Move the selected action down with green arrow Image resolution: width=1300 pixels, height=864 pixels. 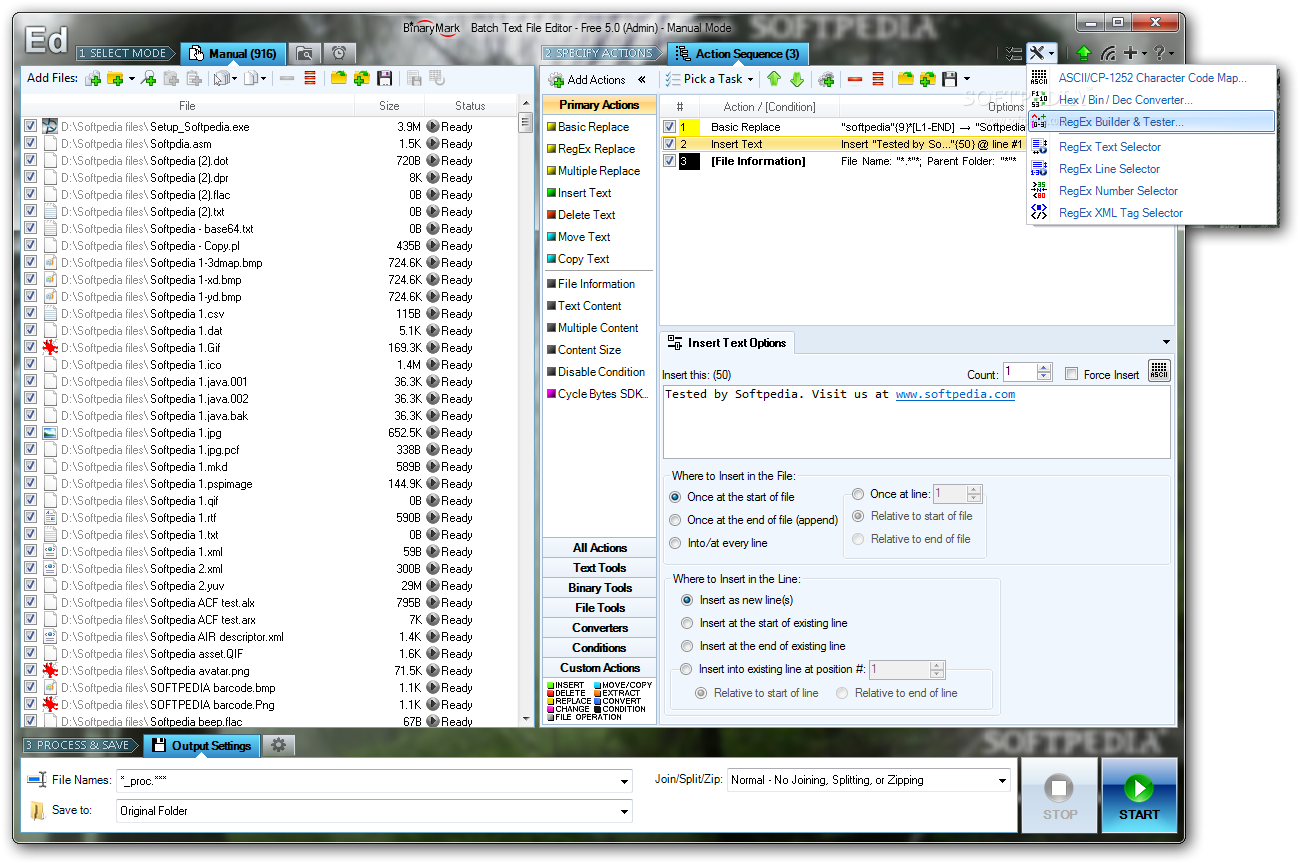click(x=797, y=79)
